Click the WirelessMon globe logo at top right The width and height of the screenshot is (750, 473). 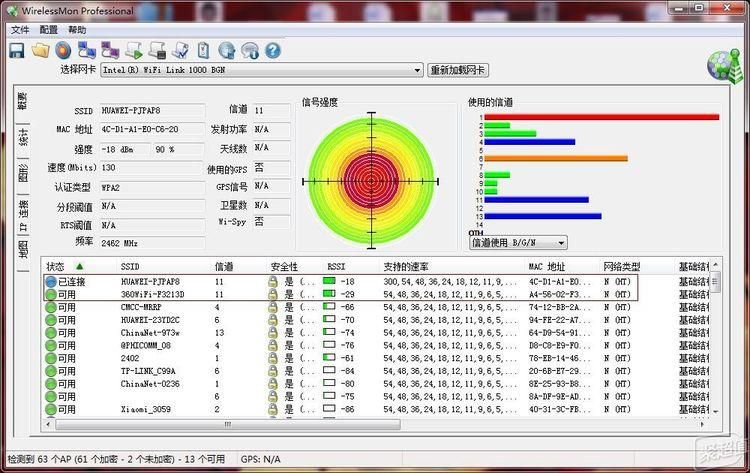(x=725, y=66)
